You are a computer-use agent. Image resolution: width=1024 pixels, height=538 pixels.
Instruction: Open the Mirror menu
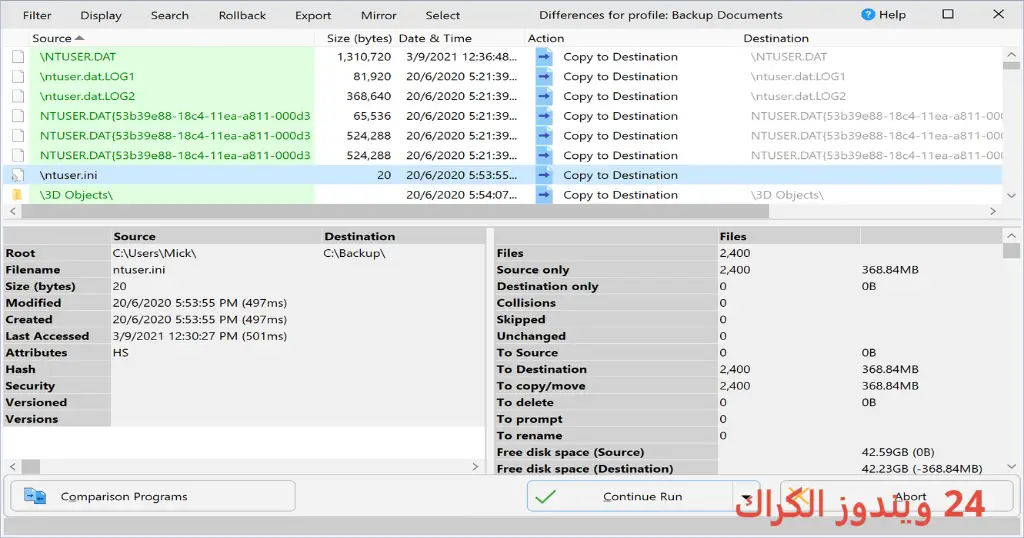coord(379,15)
